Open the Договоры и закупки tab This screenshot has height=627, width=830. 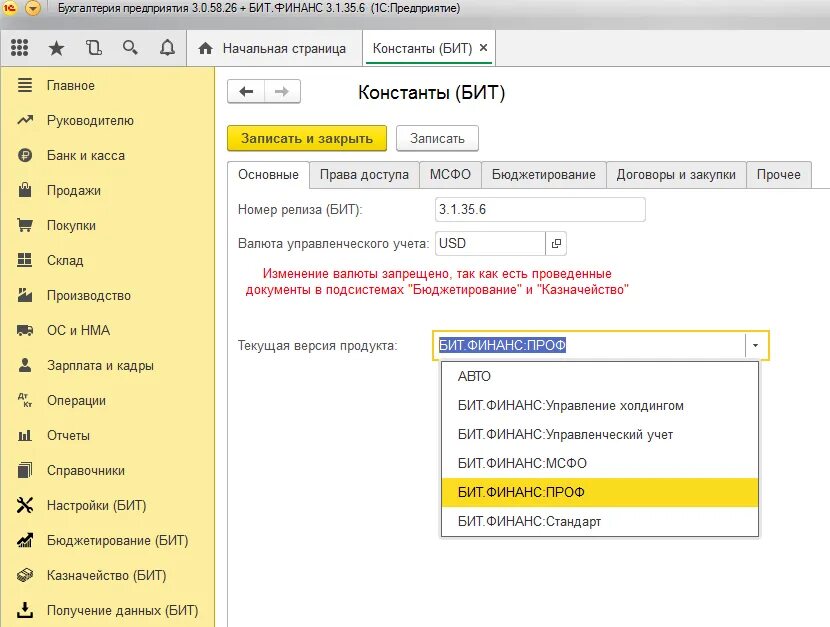pyautogui.click(x=676, y=175)
